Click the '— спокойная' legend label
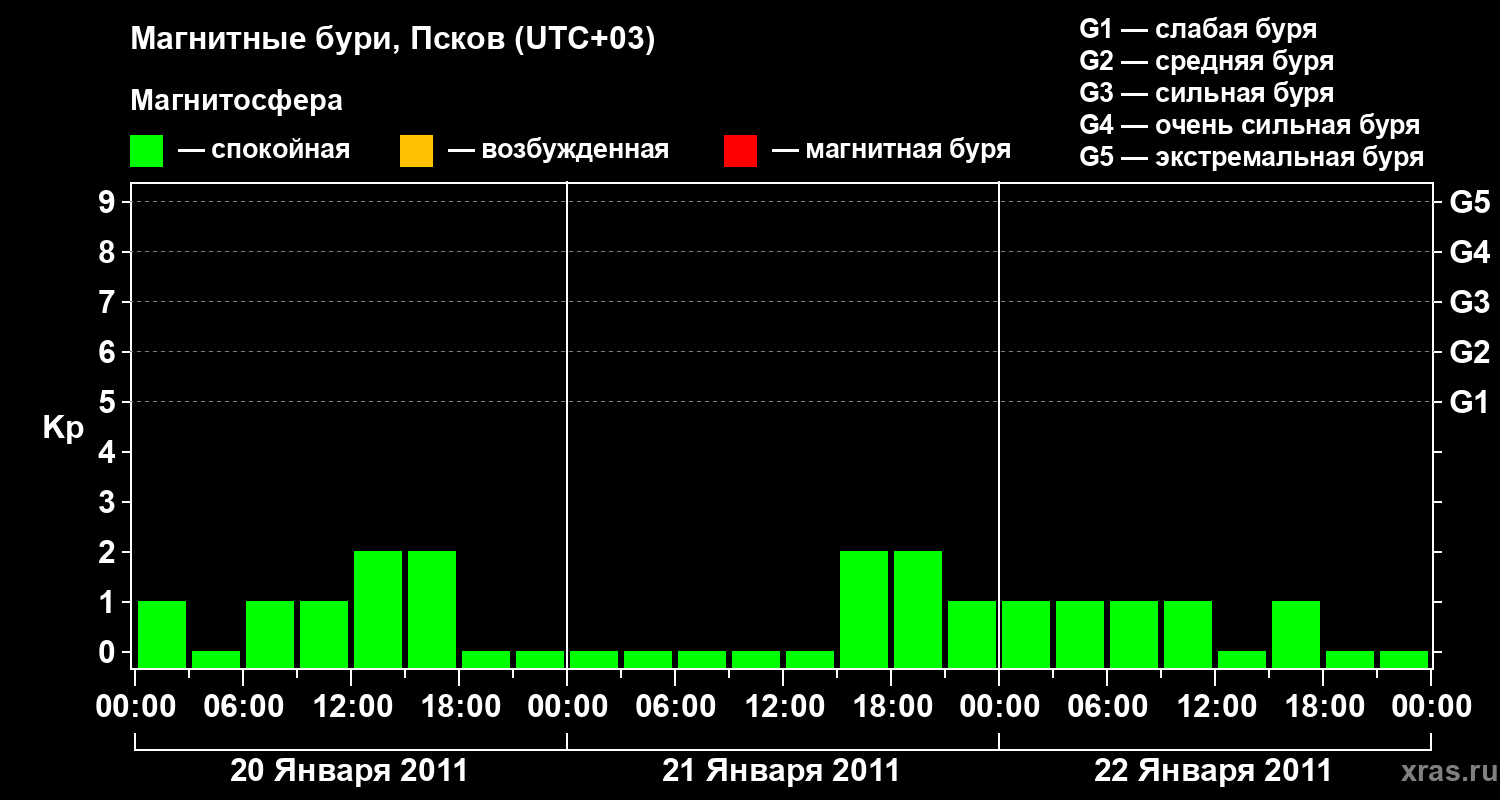 [x=264, y=151]
